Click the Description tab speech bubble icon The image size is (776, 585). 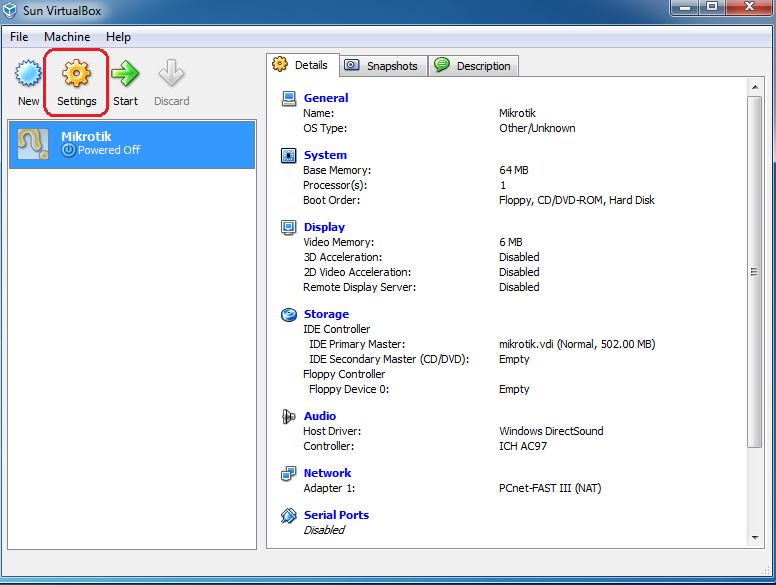pos(441,64)
